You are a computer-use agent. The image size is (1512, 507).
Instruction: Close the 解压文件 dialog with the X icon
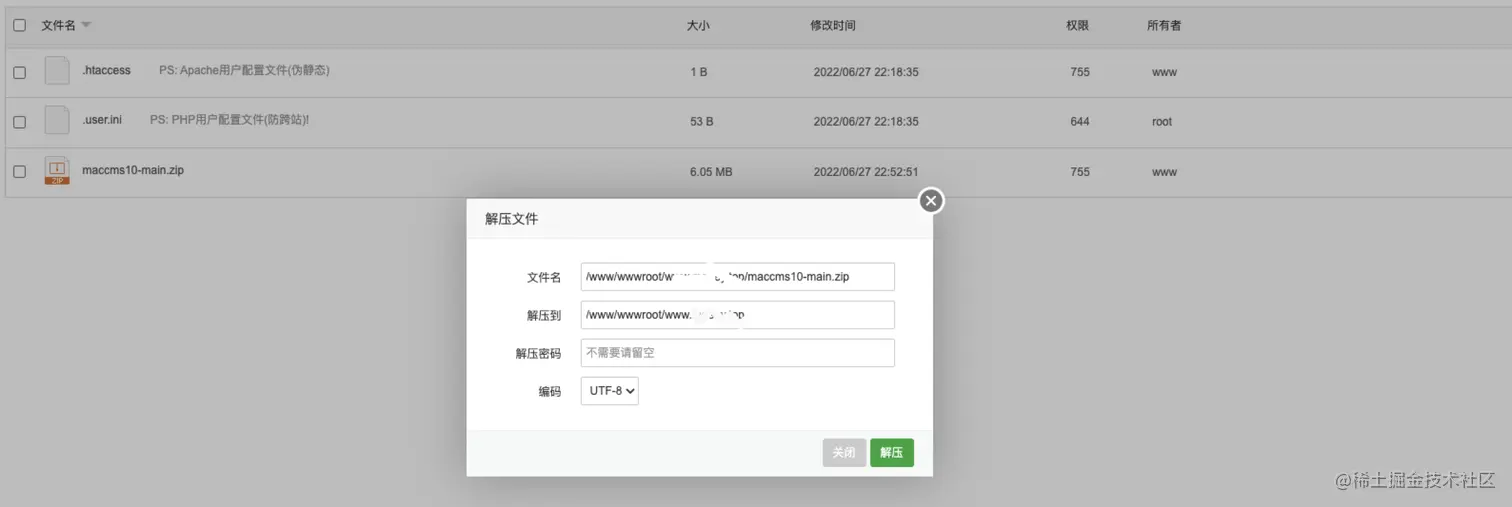point(931,201)
